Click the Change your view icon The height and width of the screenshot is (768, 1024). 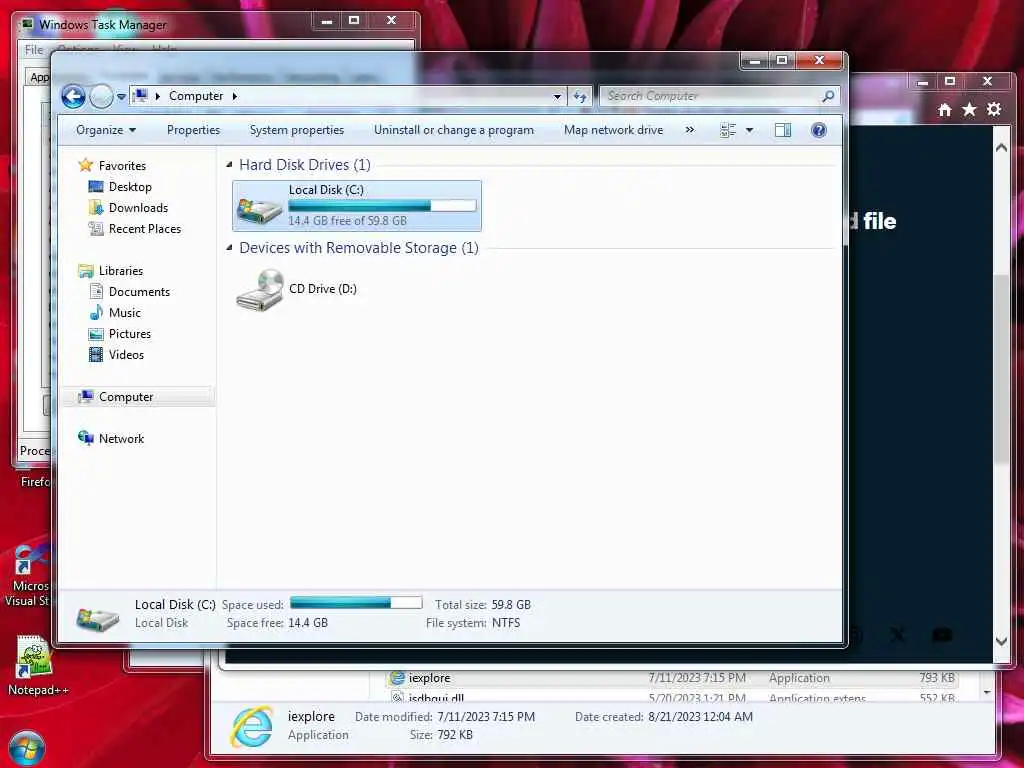(728, 130)
